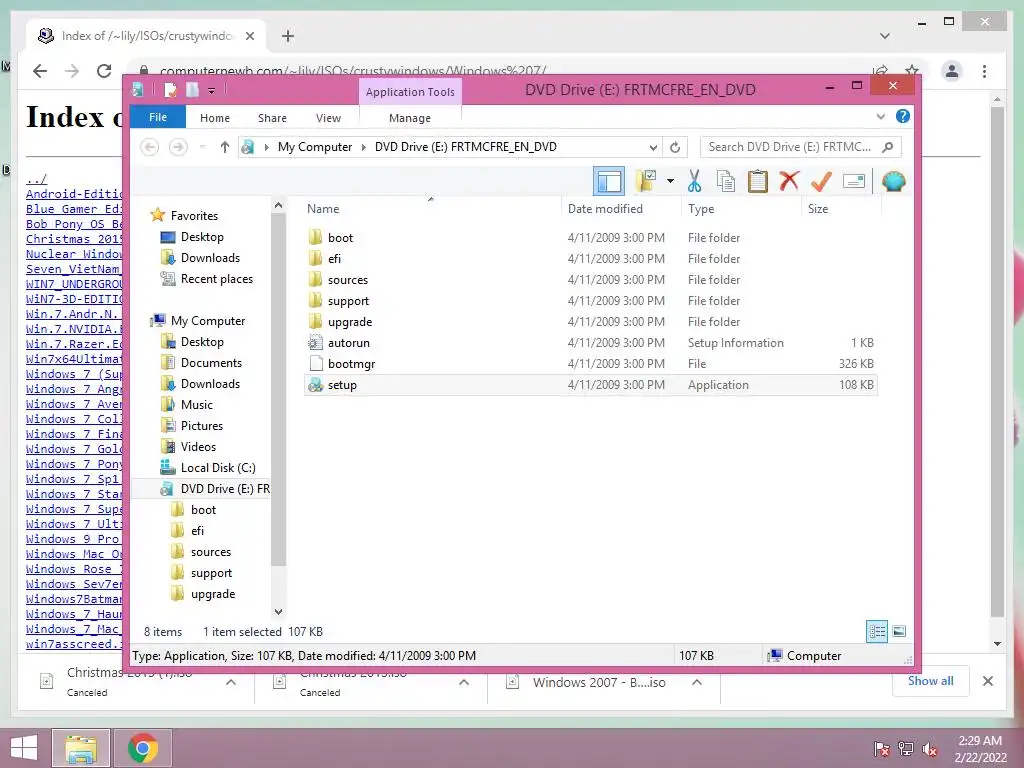
Task: Sort by the Name column header
Action: (431, 208)
